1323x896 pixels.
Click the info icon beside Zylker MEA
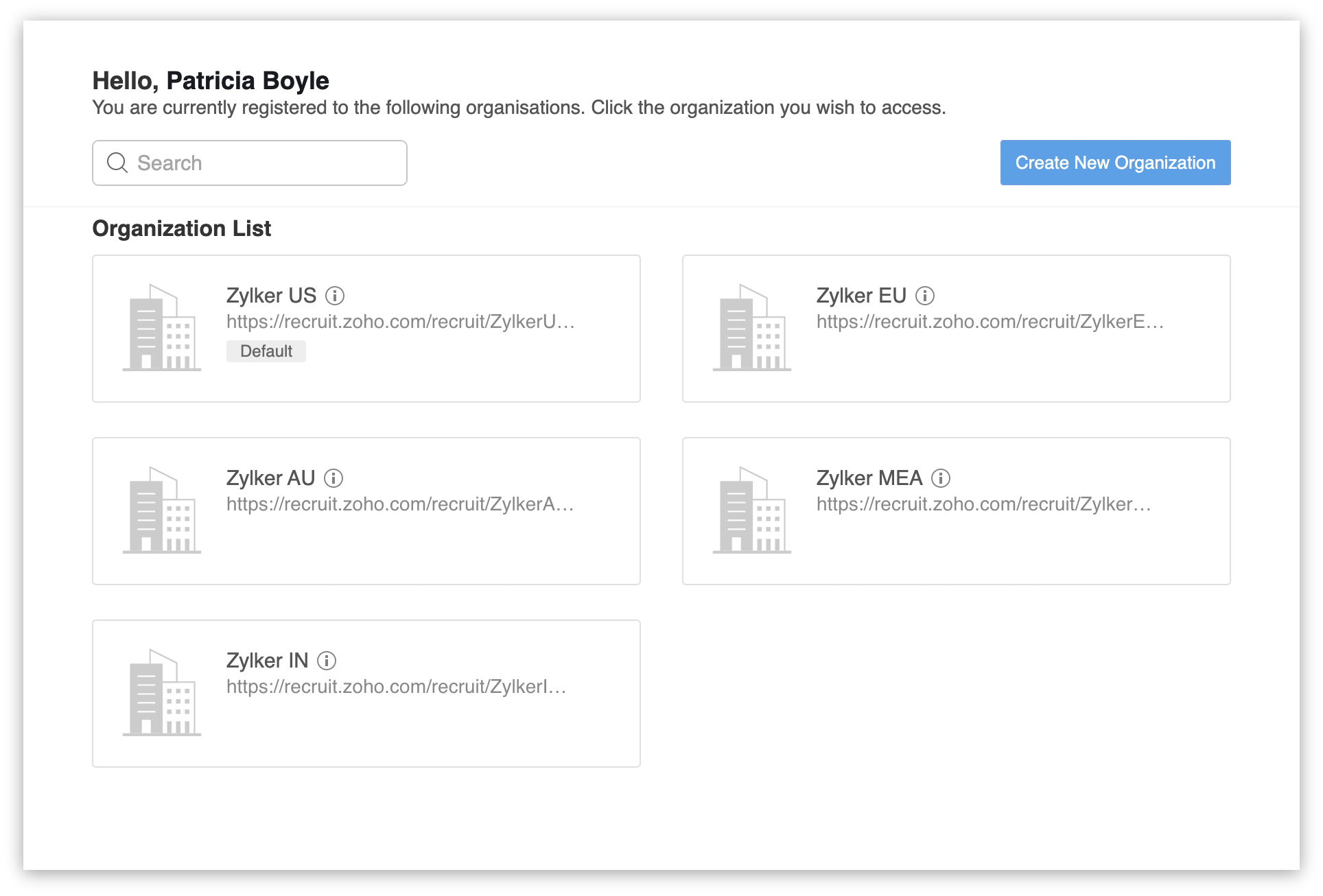[x=941, y=478]
